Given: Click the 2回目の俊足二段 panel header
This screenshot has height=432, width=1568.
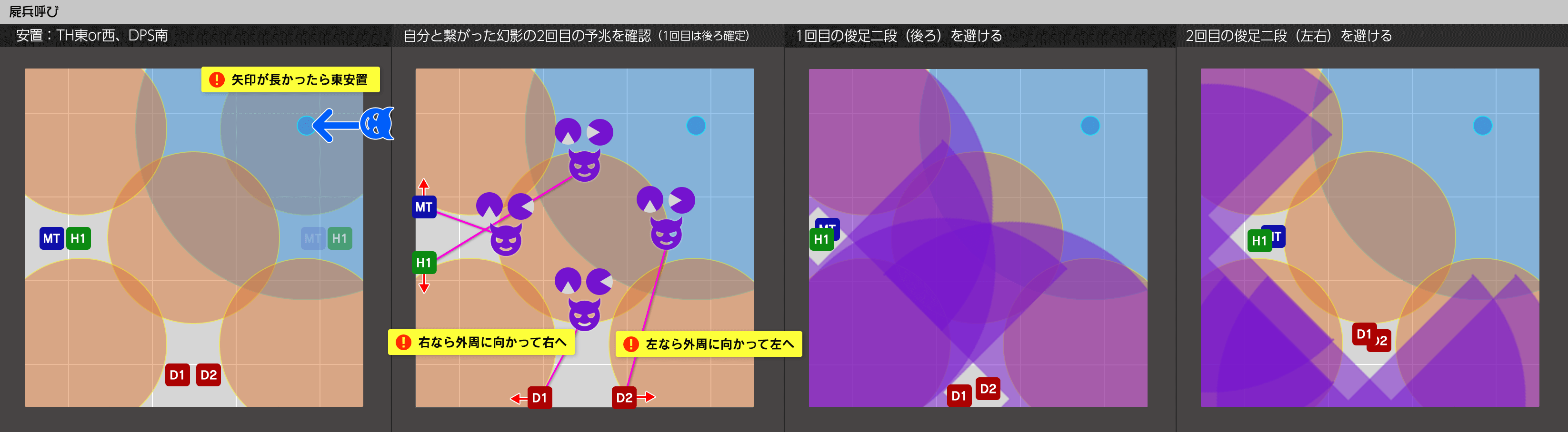Looking at the screenshot, I should coord(1288,36).
